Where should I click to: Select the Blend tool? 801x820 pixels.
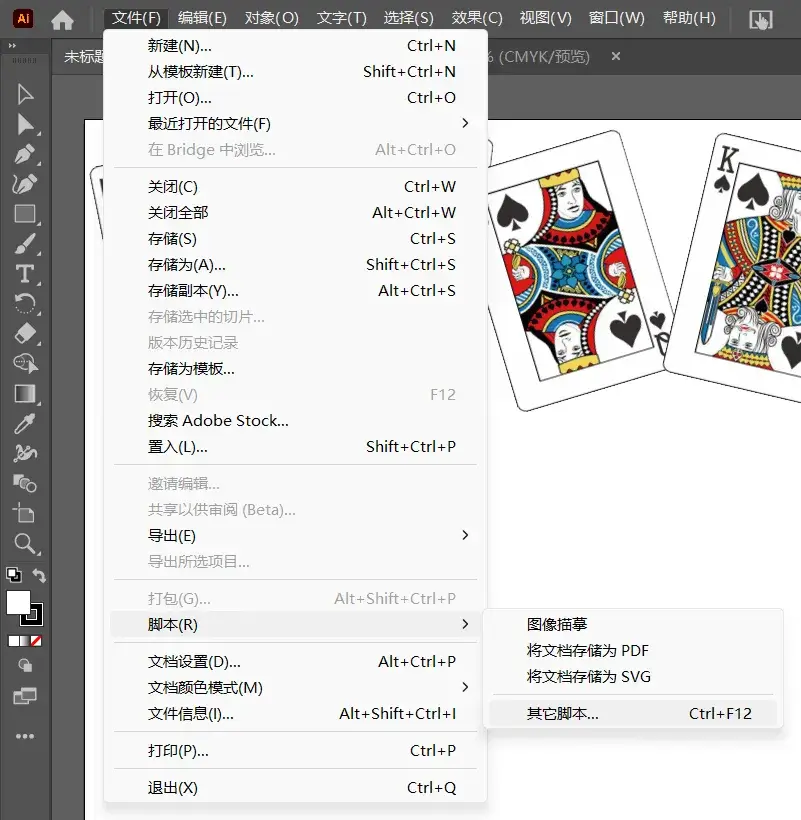pos(25,484)
